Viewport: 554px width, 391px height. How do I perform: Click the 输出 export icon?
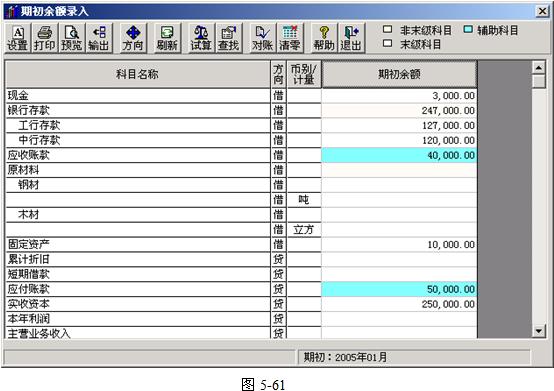[99, 38]
